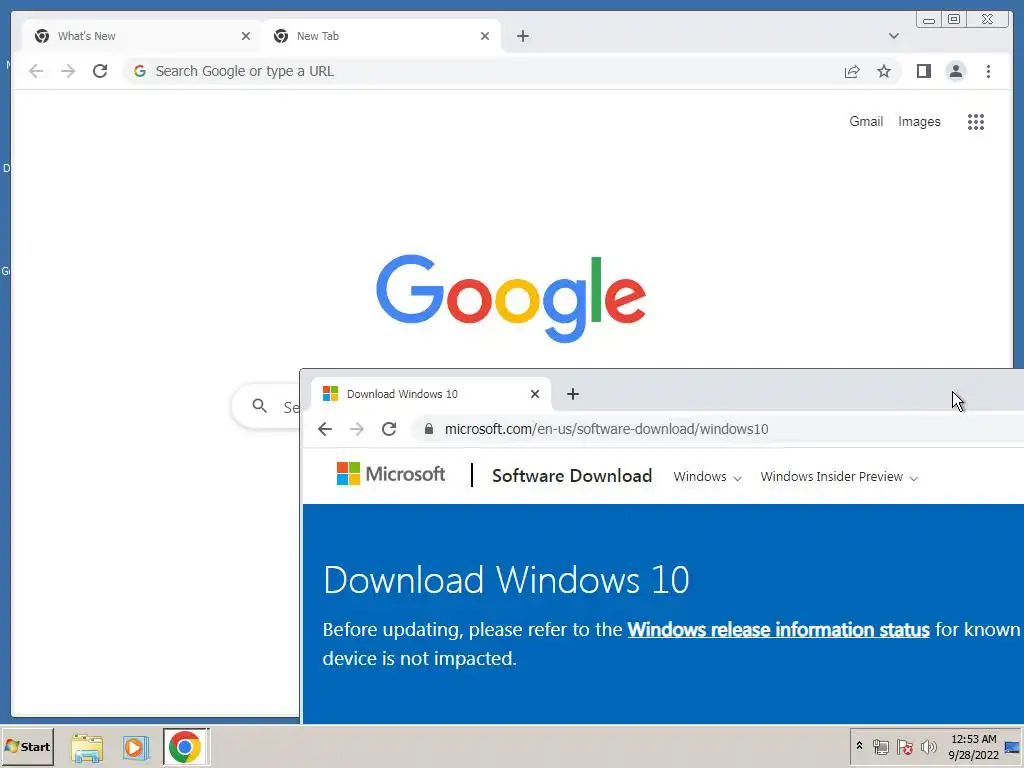
Task: Click the Google logo on New Tab
Action: pos(511,298)
